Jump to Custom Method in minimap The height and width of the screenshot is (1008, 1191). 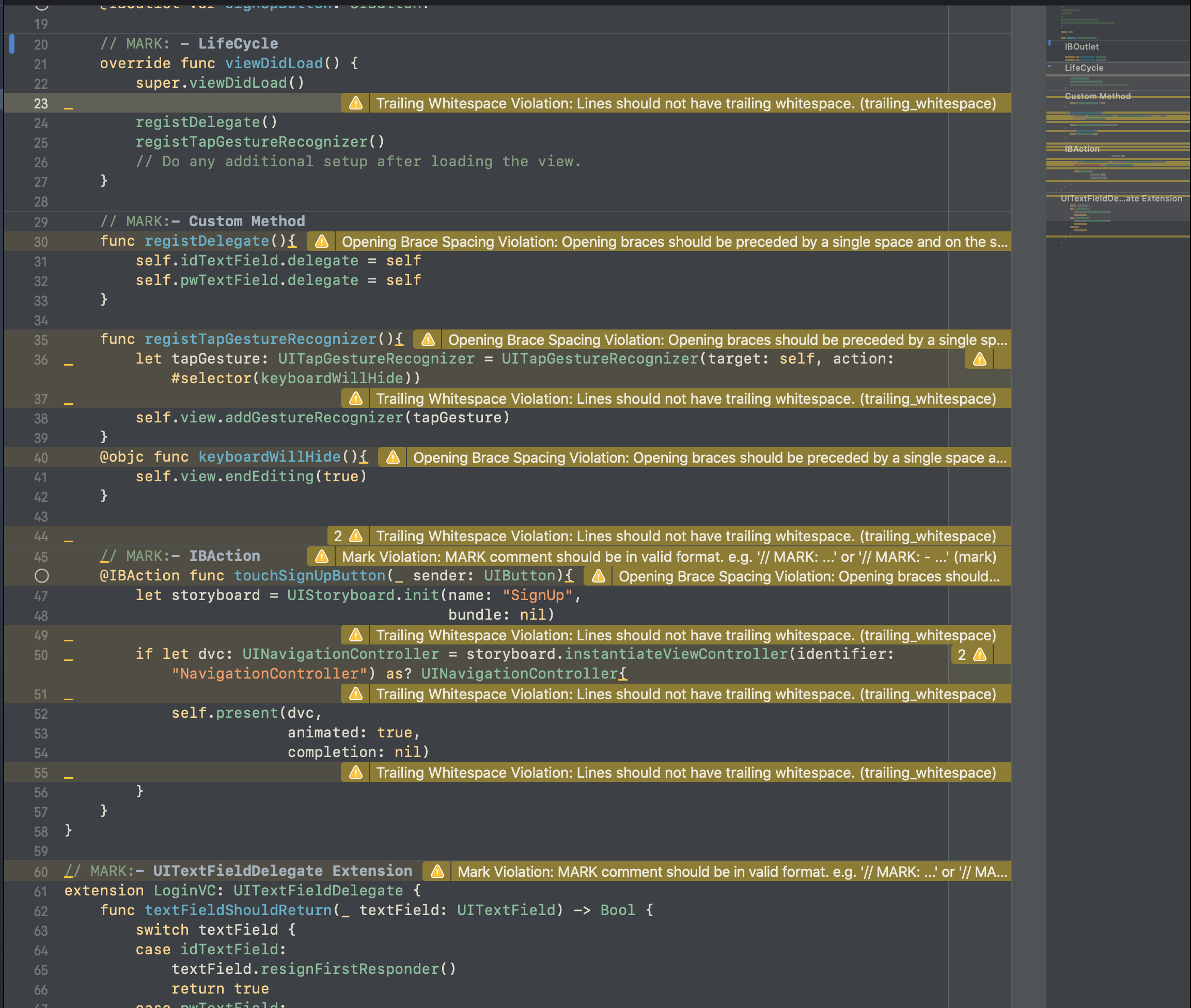(x=1098, y=96)
